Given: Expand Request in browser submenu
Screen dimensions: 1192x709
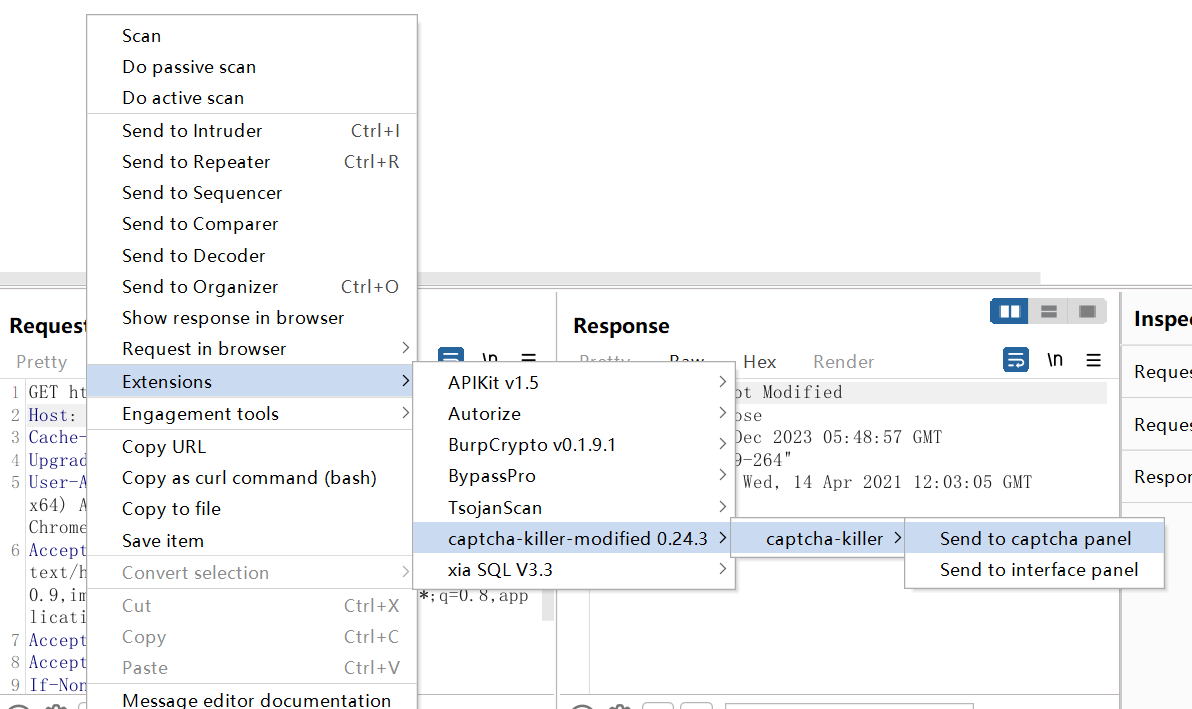Looking at the screenshot, I should 252,349.
